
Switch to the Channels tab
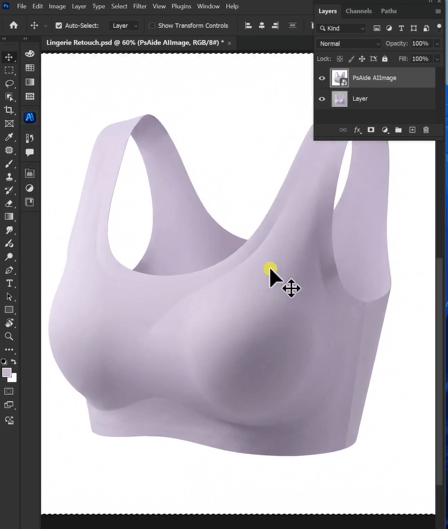359,11
